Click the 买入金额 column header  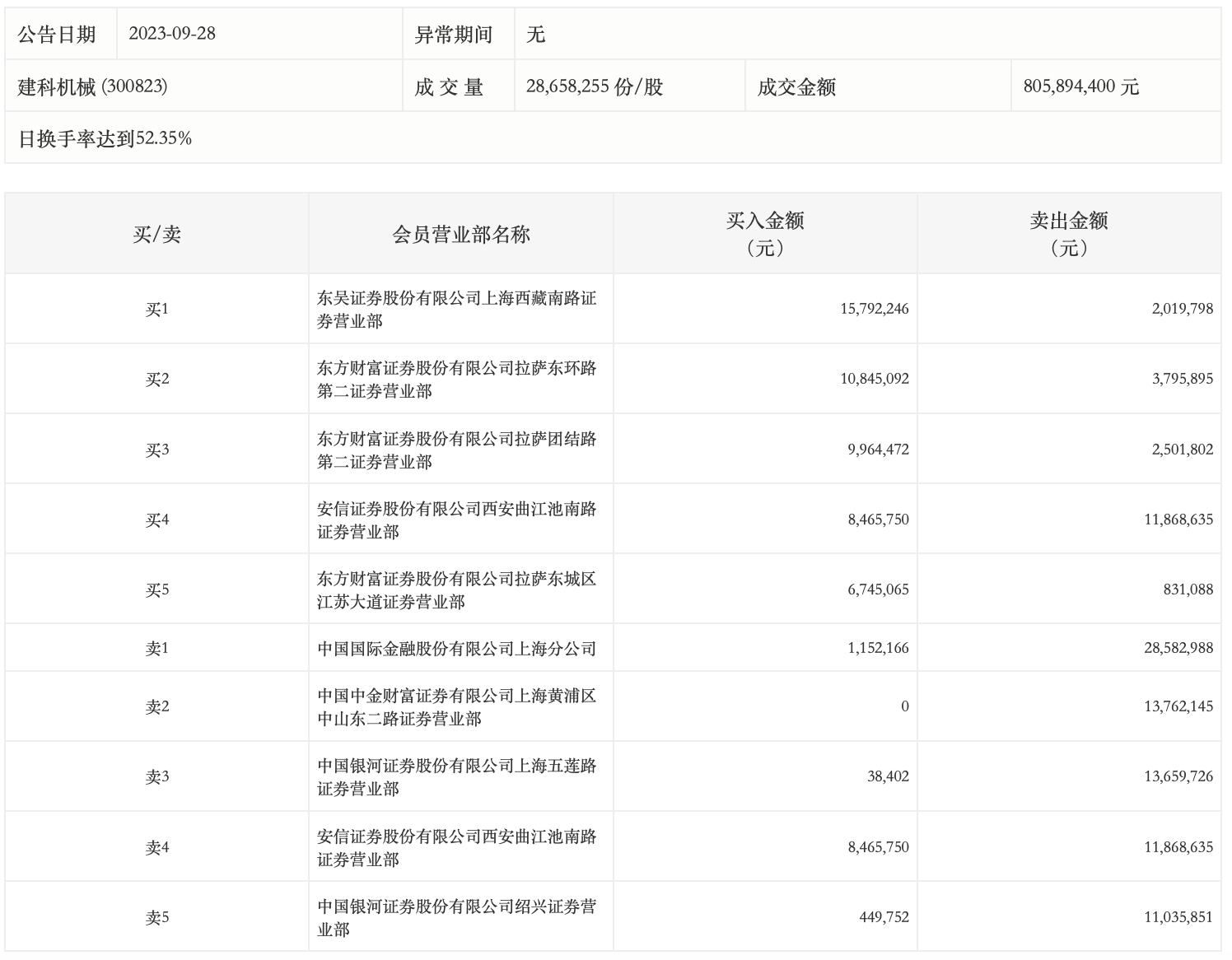[764, 234]
